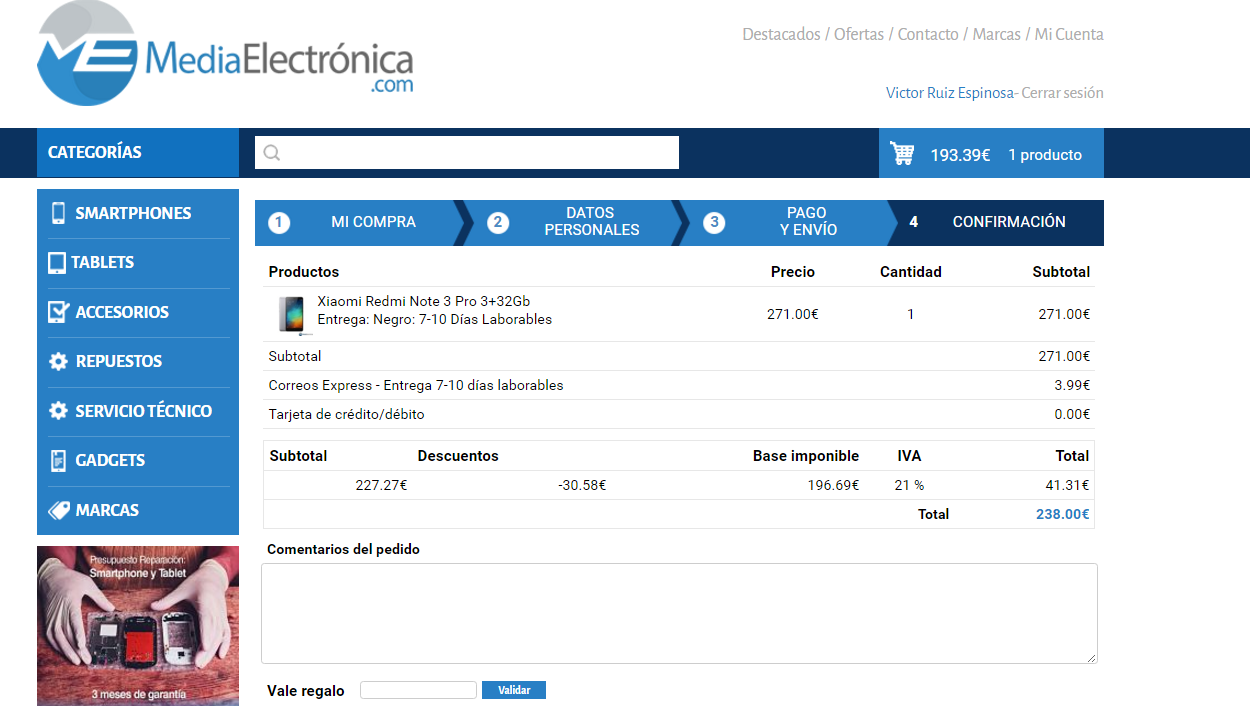The image size is (1250, 706).
Task: Go to Datos Personales step
Action: [x=591, y=222]
